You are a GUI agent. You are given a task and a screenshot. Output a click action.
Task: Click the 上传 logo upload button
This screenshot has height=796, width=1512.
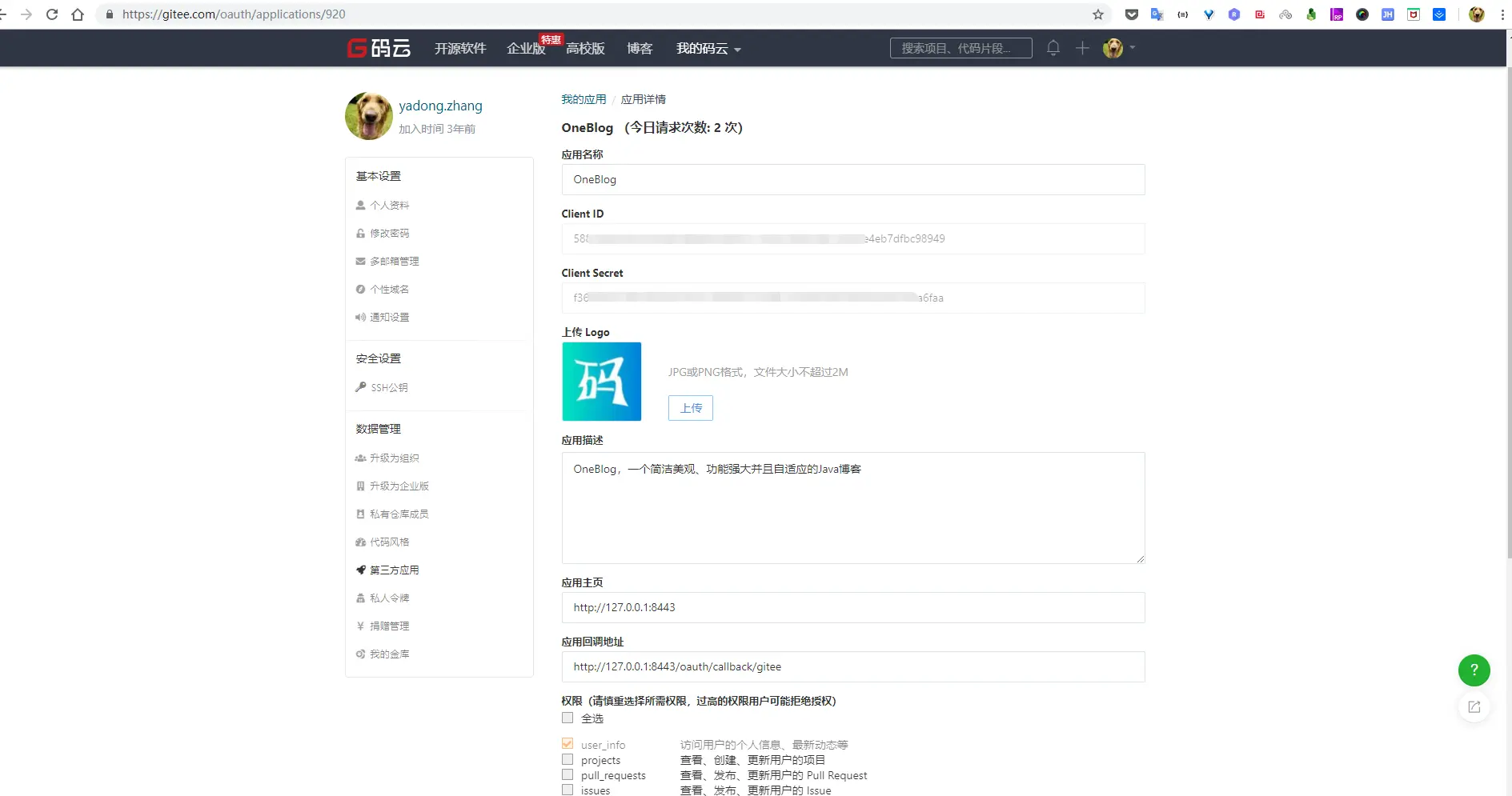click(x=689, y=408)
